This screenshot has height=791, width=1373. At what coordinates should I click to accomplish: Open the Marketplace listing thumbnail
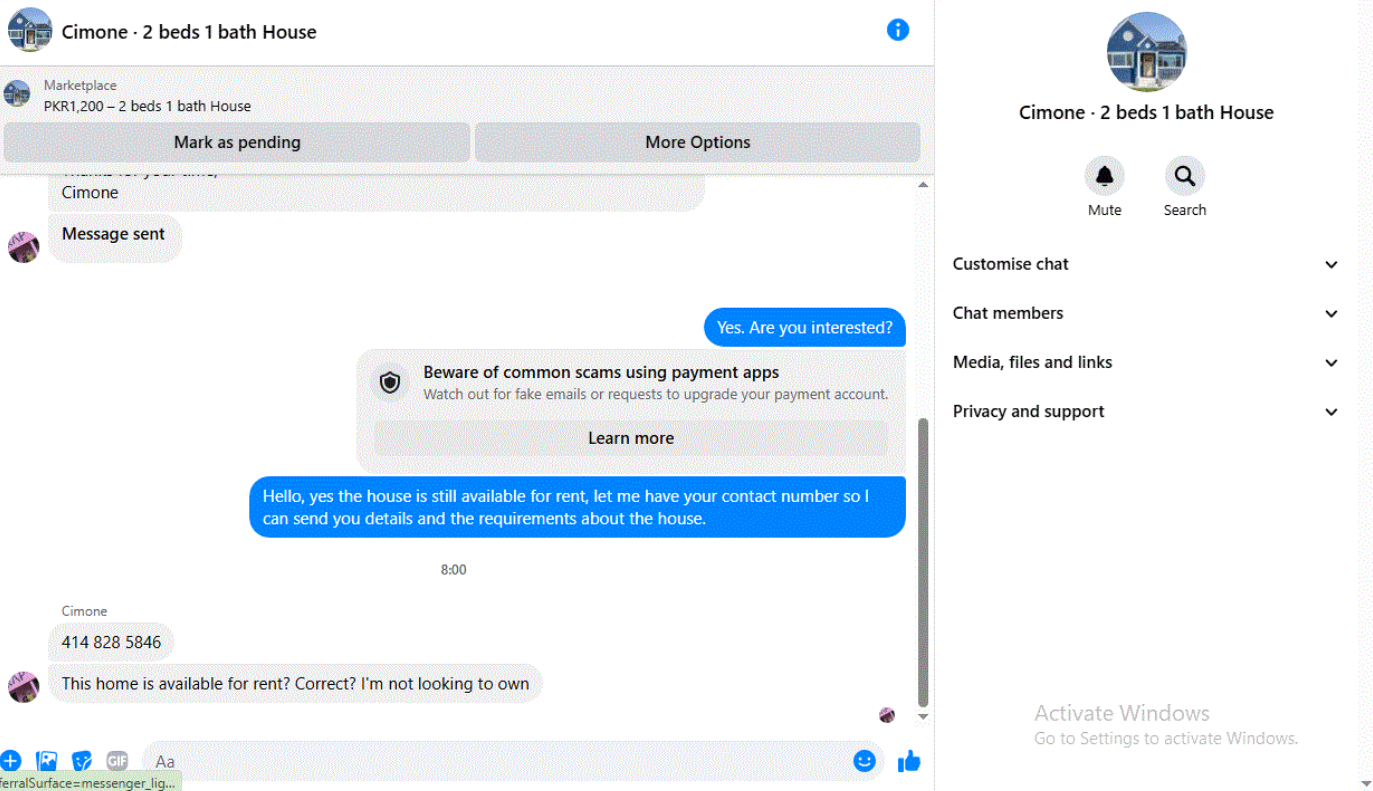(x=17, y=95)
